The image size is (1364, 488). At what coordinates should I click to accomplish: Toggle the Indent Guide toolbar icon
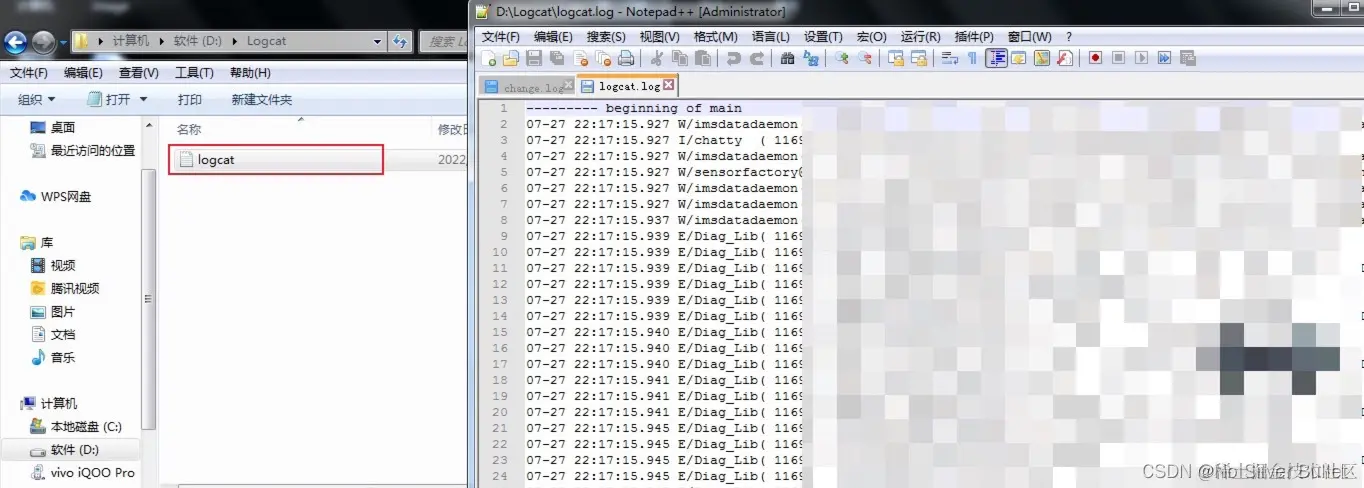[x=996, y=58]
